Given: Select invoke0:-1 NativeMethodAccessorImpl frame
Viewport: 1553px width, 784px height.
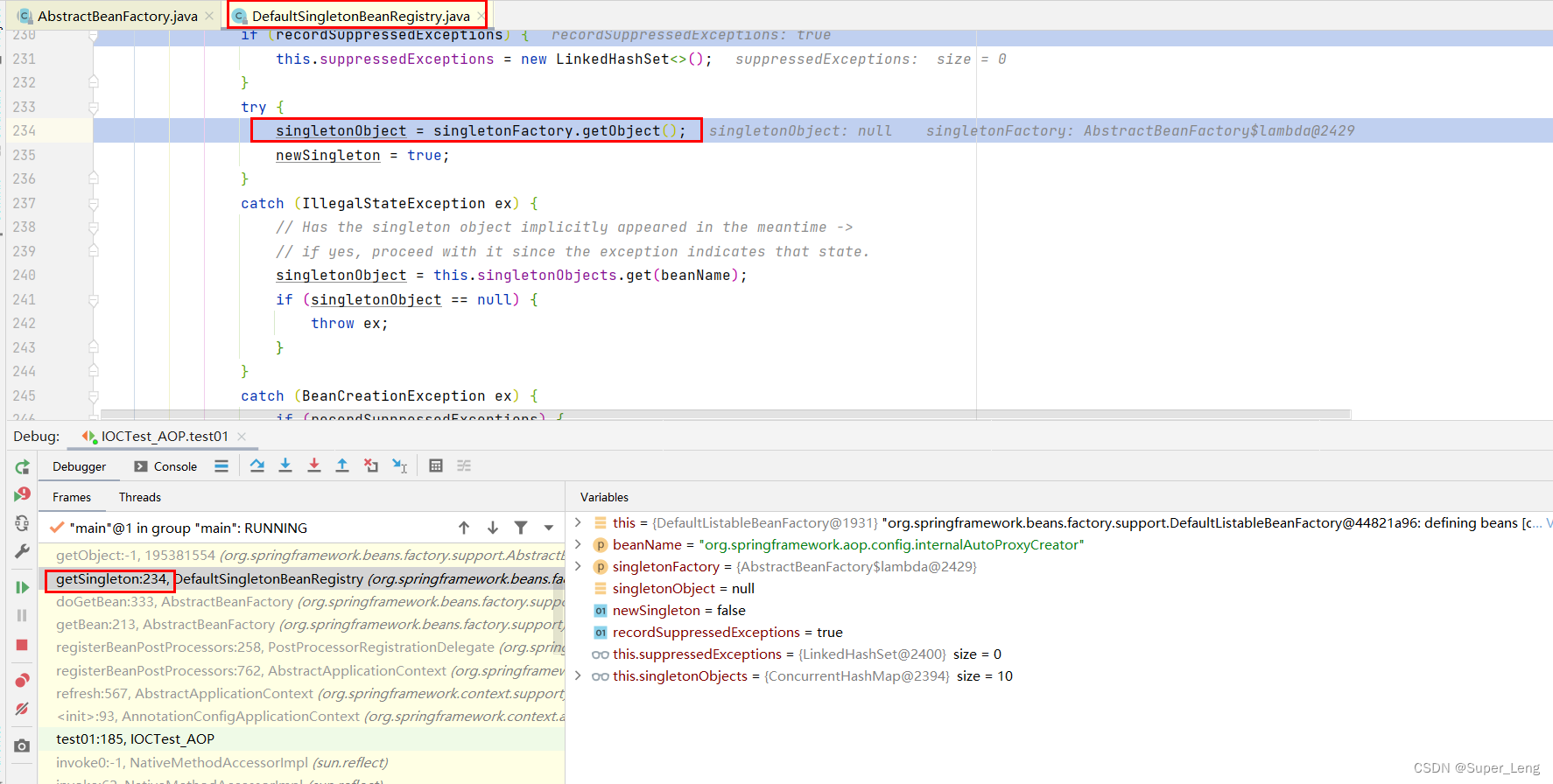Looking at the screenshot, I should (302, 762).
